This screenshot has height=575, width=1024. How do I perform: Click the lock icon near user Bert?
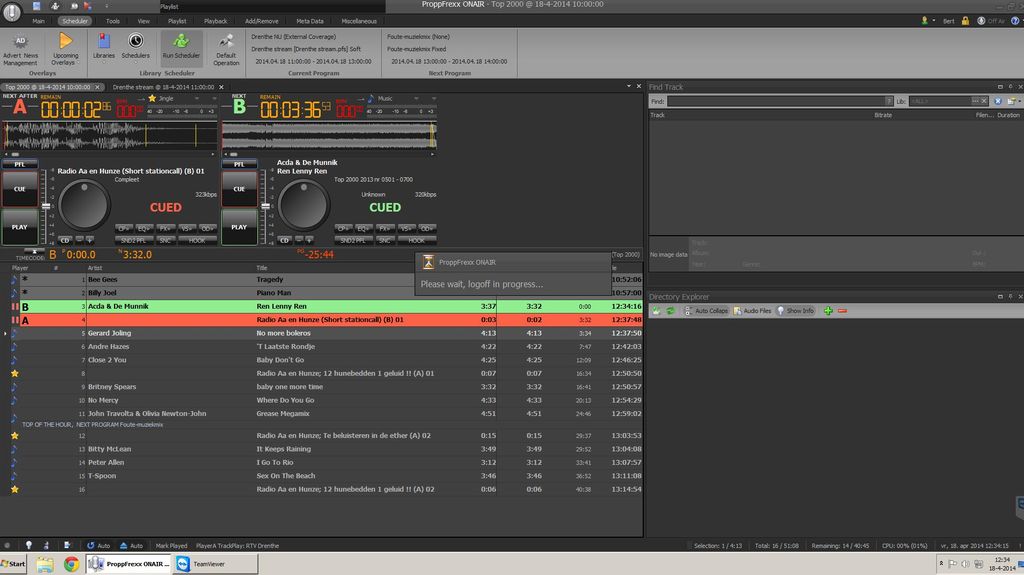coord(965,21)
